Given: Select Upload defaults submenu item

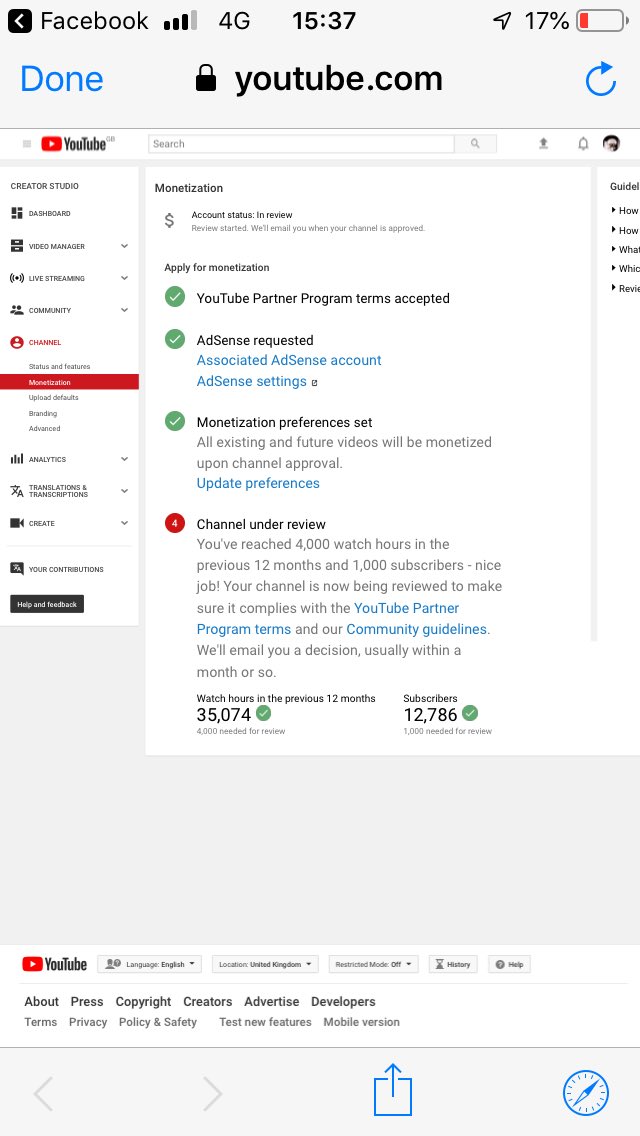Looking at the screenshot, I should 54,398.
